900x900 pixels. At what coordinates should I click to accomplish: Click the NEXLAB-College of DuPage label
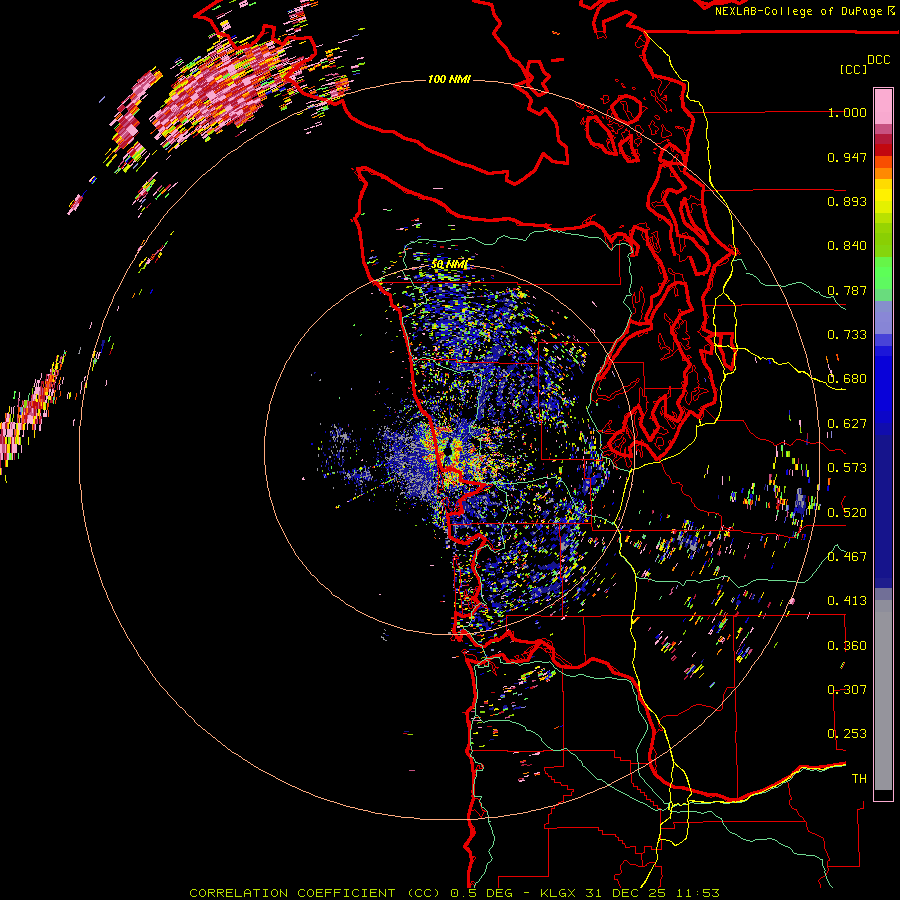(805, 11)
